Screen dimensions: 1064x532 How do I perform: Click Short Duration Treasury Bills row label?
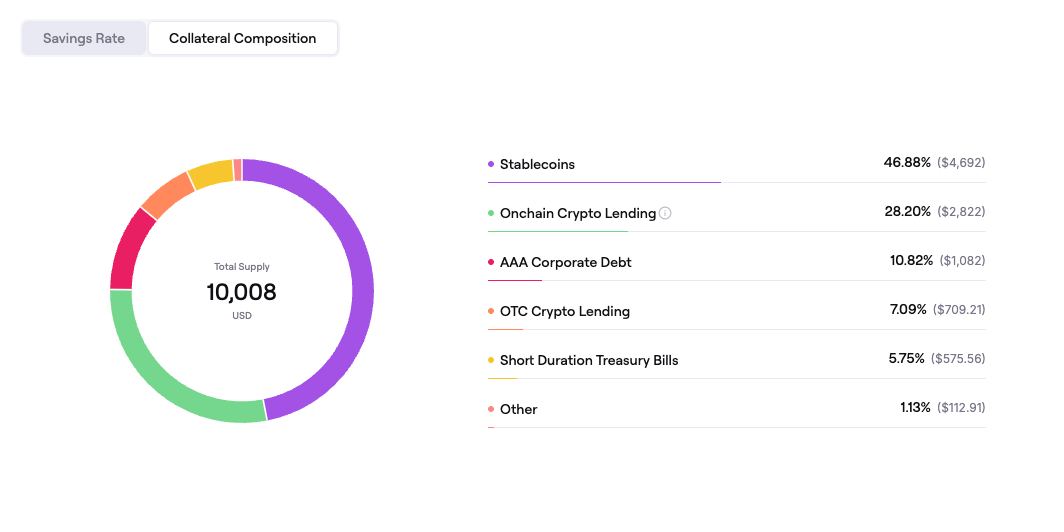589,360
